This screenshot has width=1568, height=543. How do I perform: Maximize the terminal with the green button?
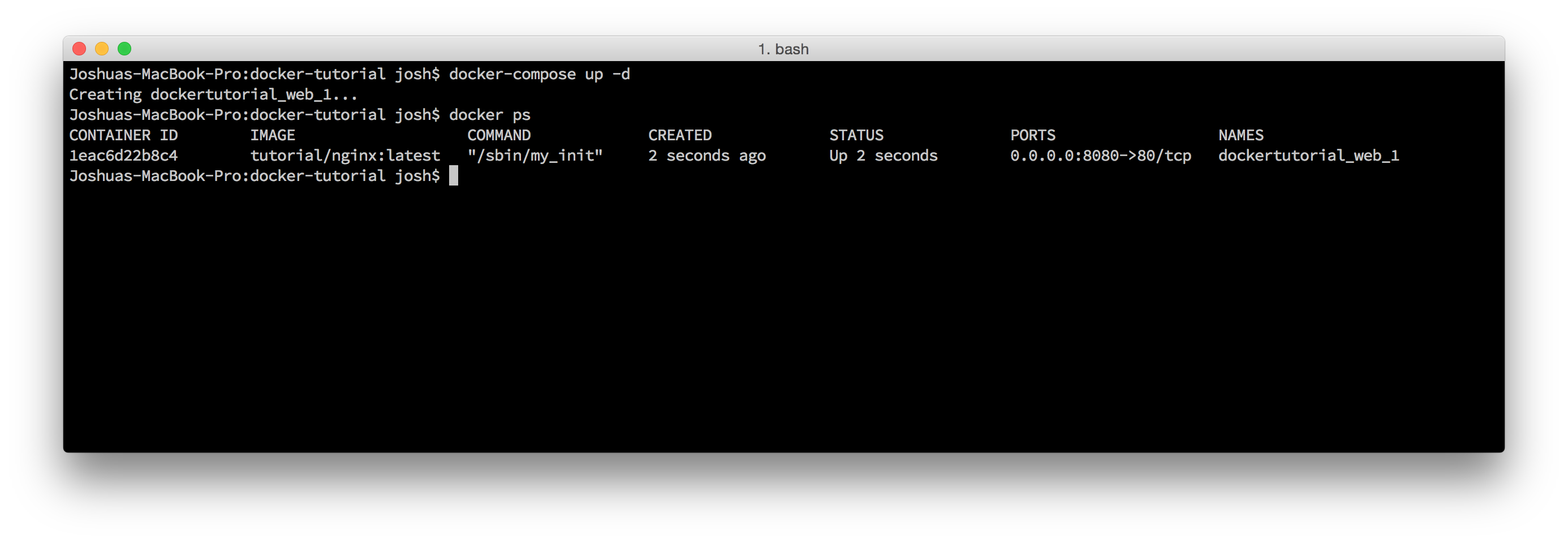[x=124, y=49]
